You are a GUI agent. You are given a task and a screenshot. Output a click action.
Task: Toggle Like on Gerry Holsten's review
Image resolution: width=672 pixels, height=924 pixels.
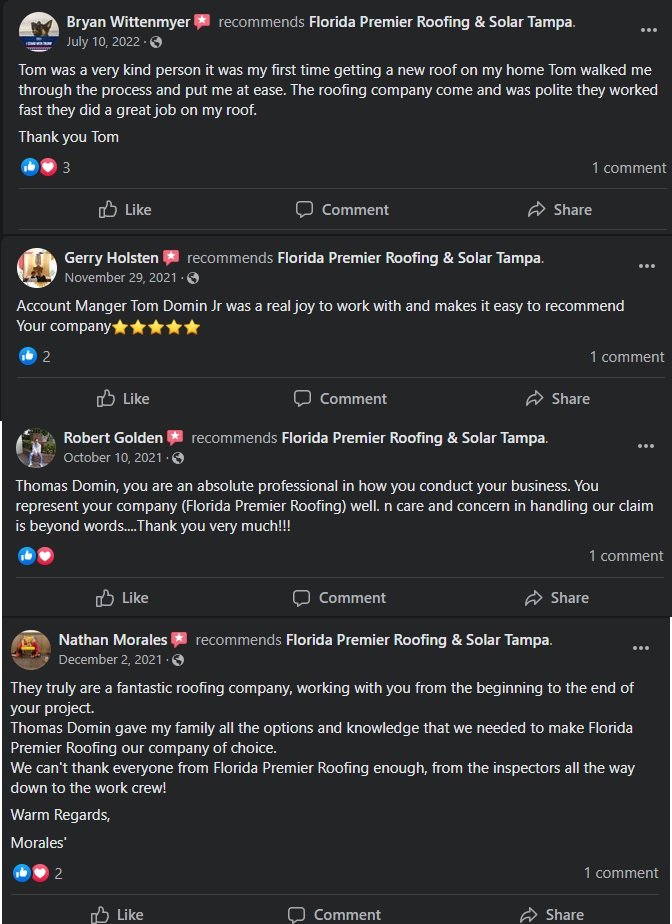123,399
